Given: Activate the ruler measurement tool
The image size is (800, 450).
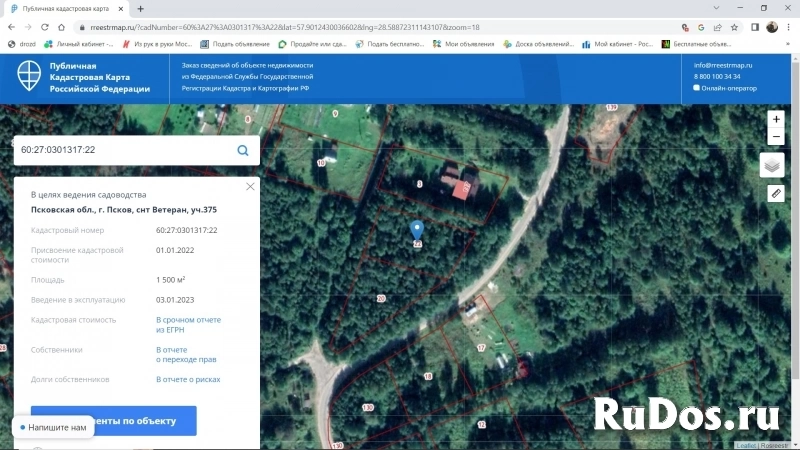Looking at the screenshot, I should click(x=775, y=193).
